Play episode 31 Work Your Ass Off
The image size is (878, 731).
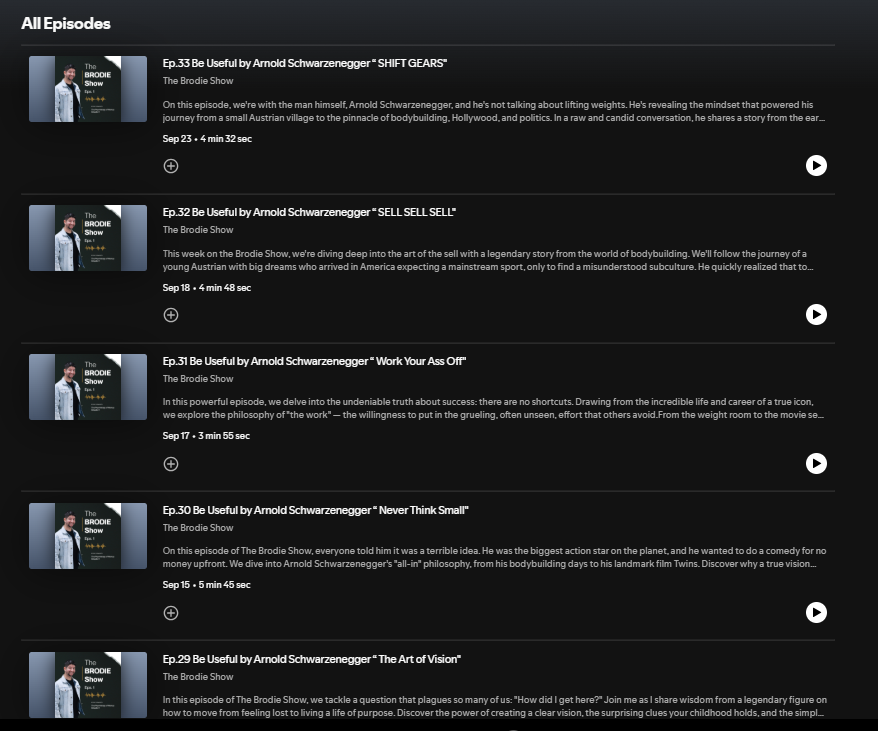[816, 464]
